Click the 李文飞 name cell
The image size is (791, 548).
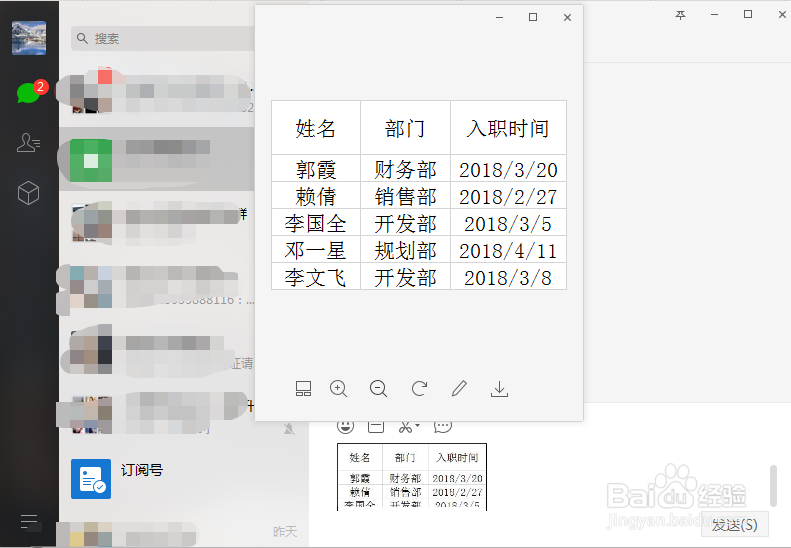tap(316, 277)
